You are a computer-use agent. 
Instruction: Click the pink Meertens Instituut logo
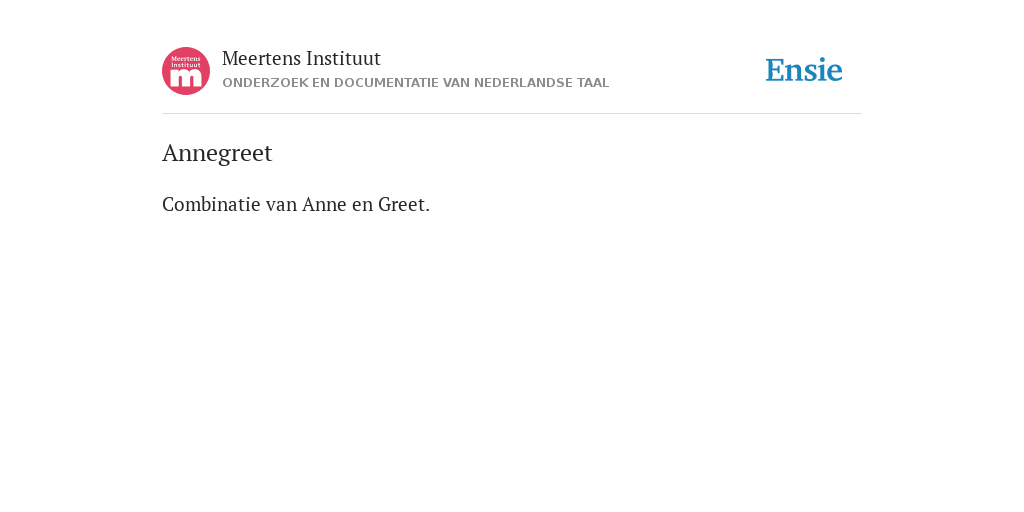tap(186, 71)
